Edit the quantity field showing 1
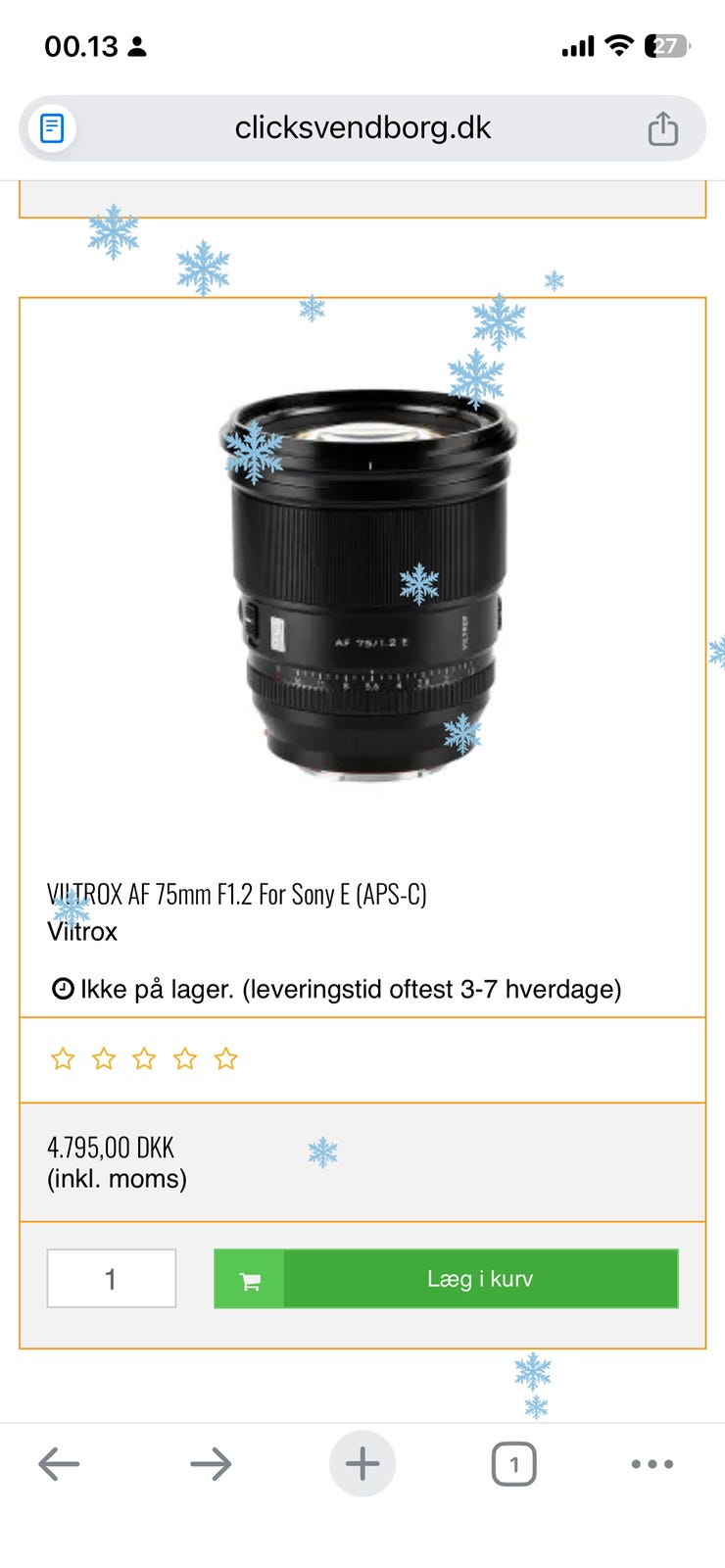This screenshot has width=725, height=1568. pyautogui.click(x=112, y=1279)
